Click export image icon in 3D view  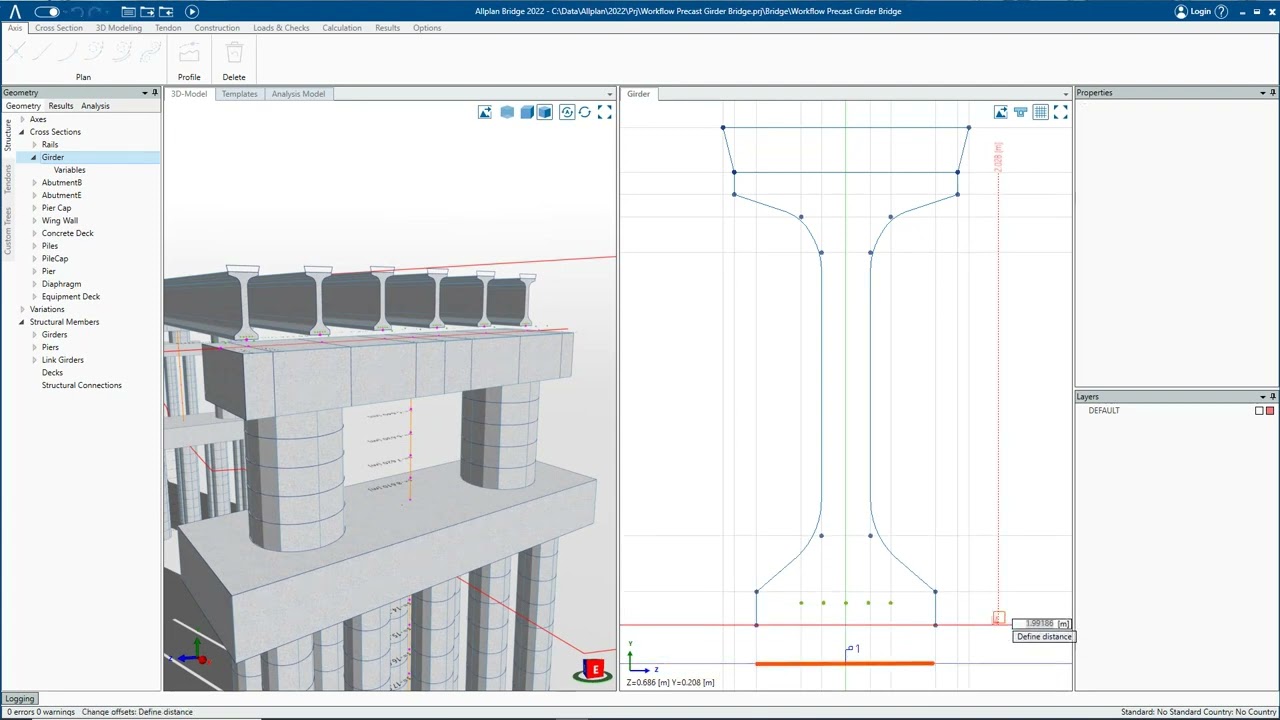point(485,112)
